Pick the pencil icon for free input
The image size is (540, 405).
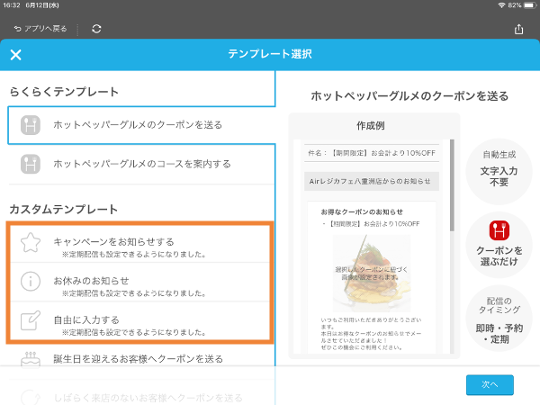tap(30, 320)
